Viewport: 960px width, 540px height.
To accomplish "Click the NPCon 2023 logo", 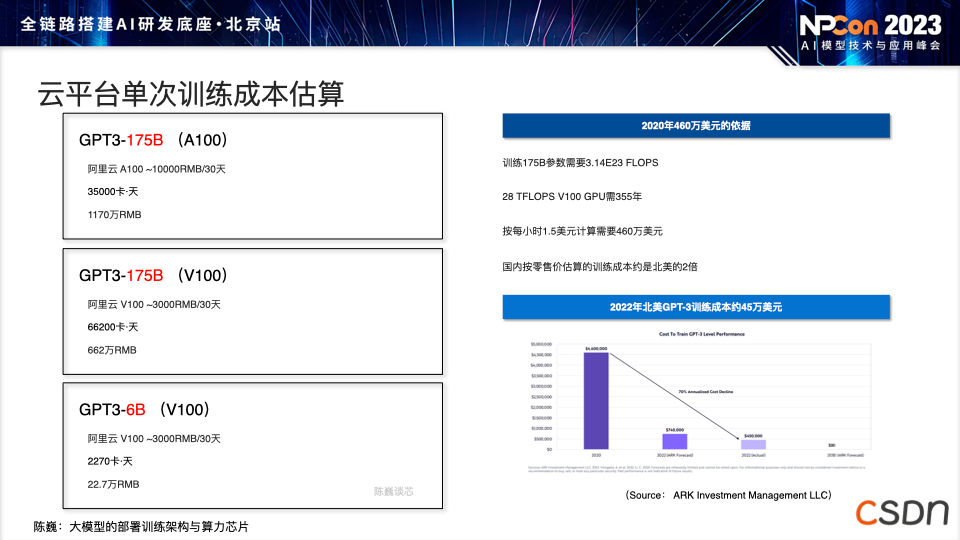I will coord(870,32).
